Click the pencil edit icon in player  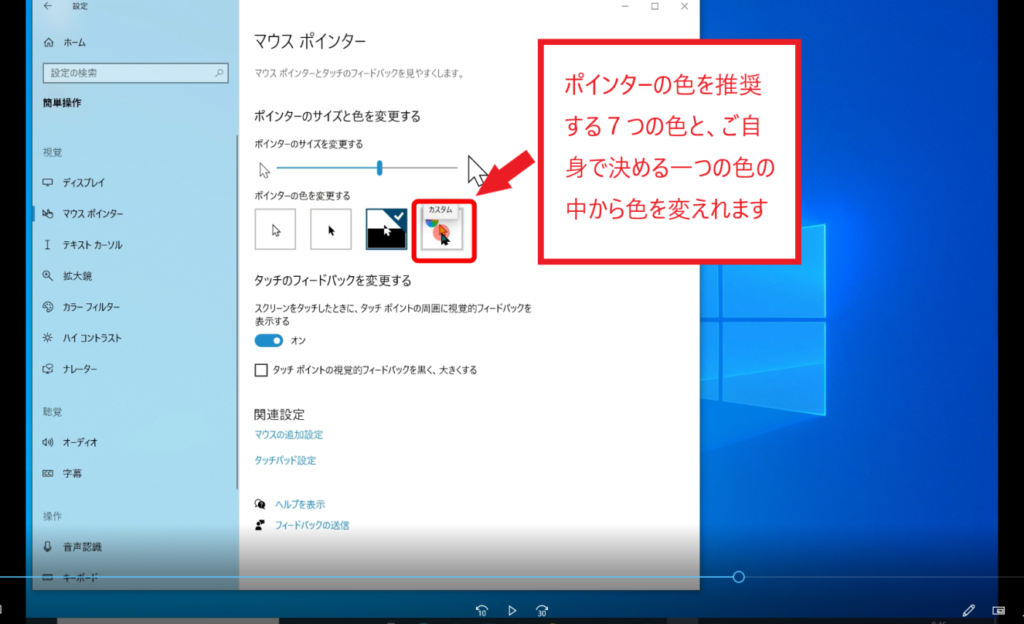pos(968,609)
